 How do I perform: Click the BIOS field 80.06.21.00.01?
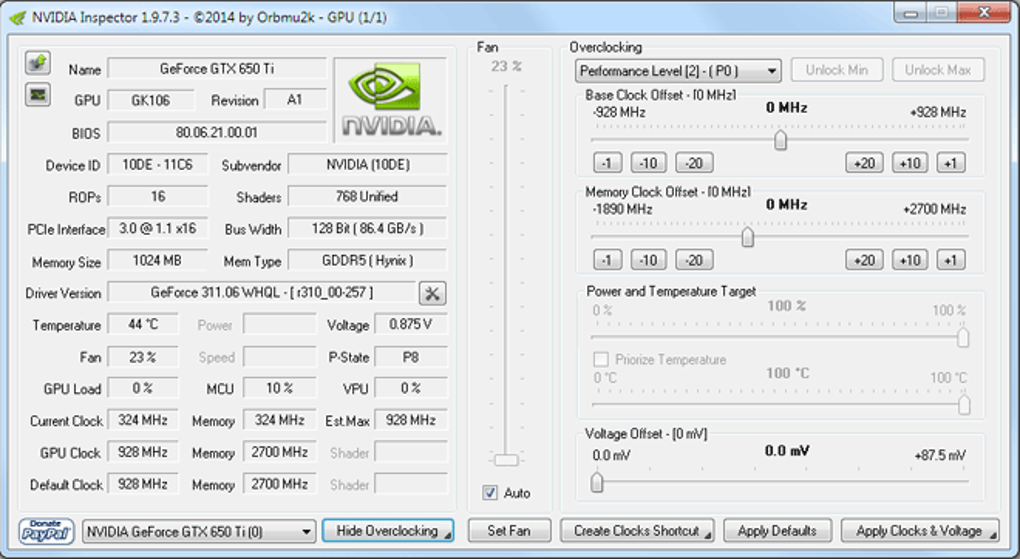tap(217, 132)
